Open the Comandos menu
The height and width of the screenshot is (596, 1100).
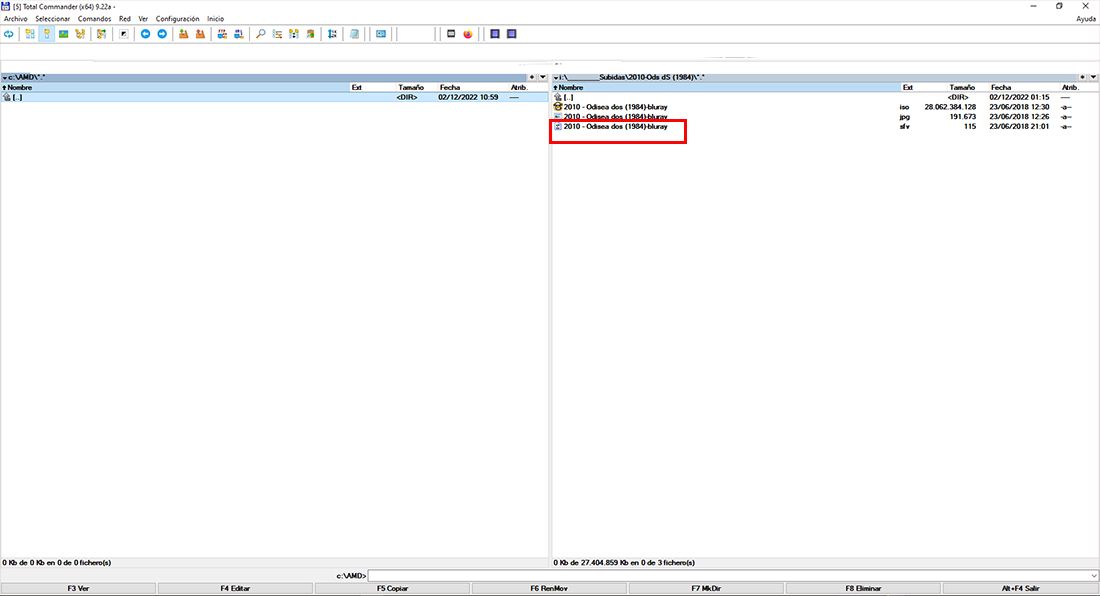94,19
